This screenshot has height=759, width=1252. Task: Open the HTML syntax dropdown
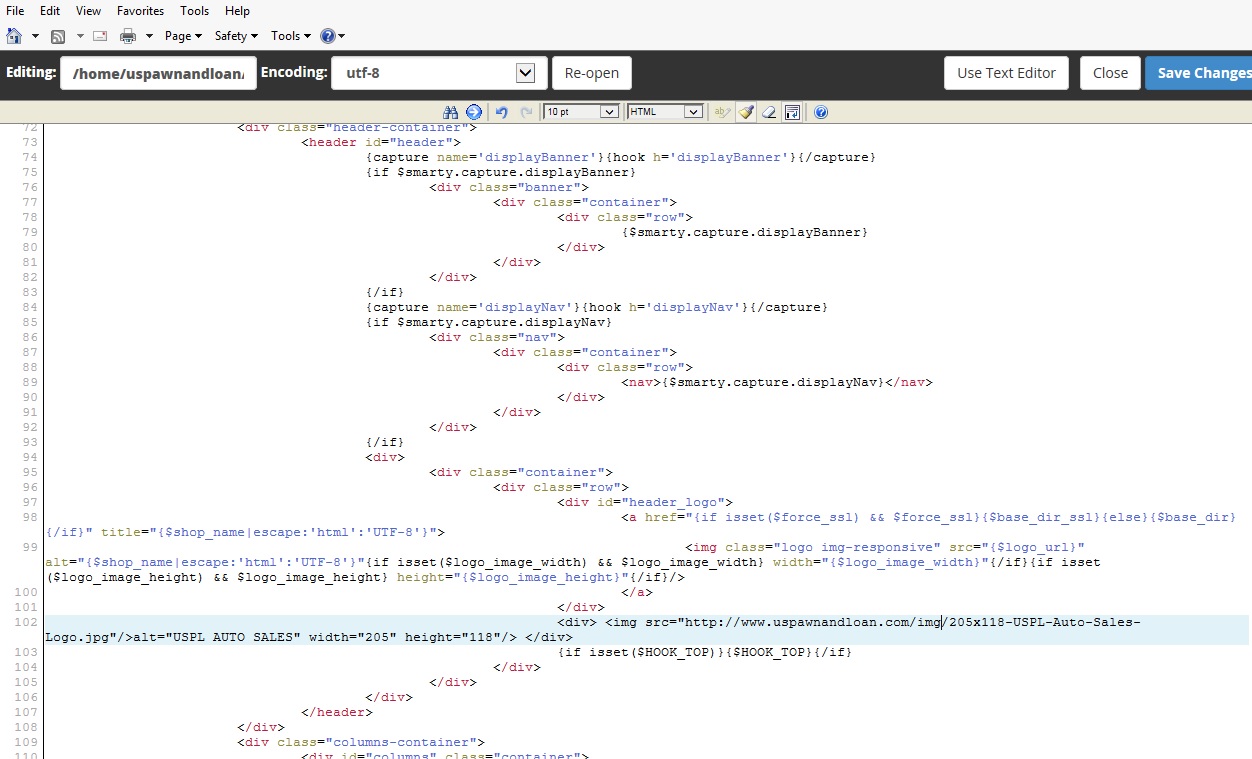click(665, 112)
